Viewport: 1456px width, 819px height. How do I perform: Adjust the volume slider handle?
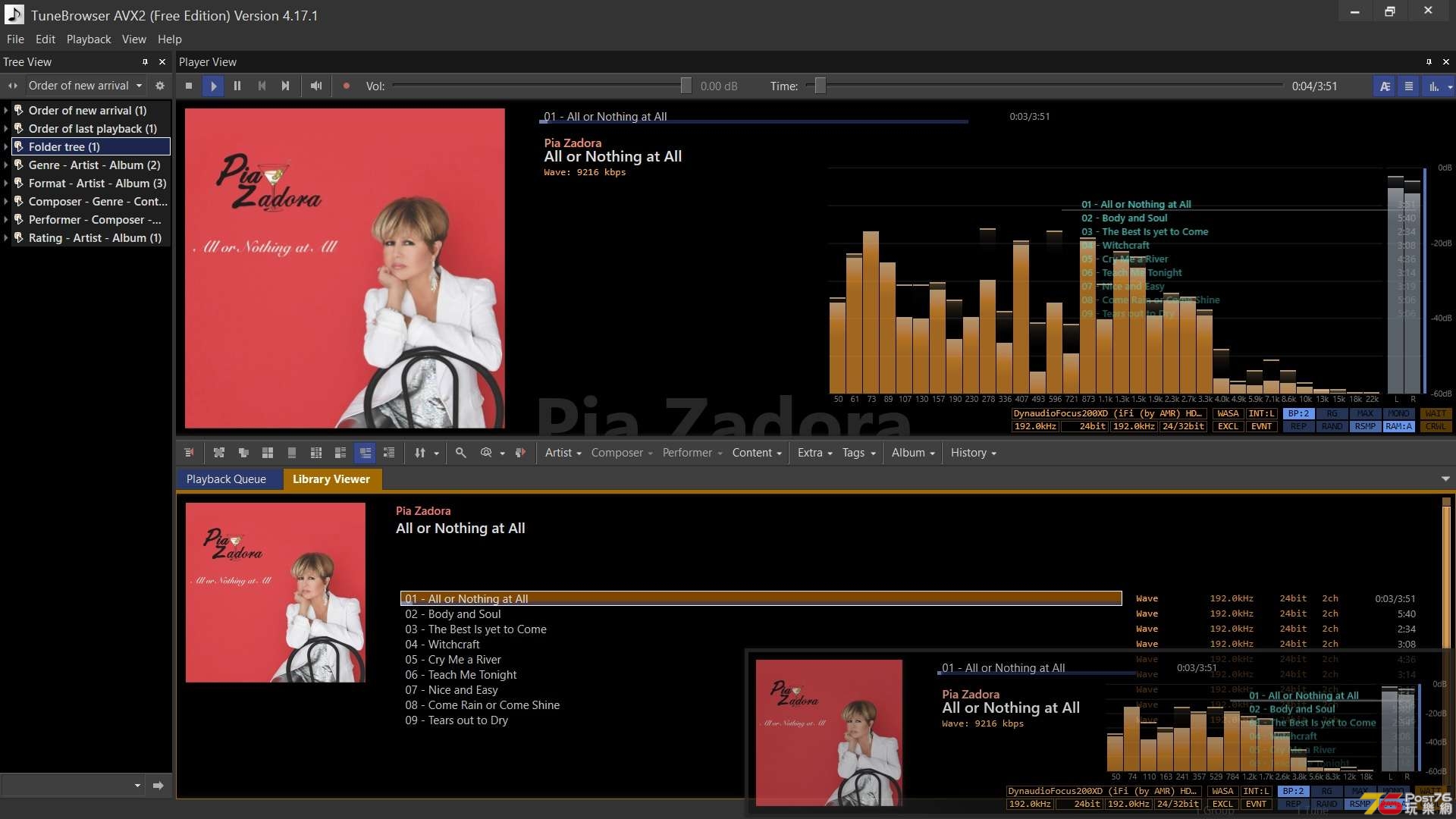(686, 86)
